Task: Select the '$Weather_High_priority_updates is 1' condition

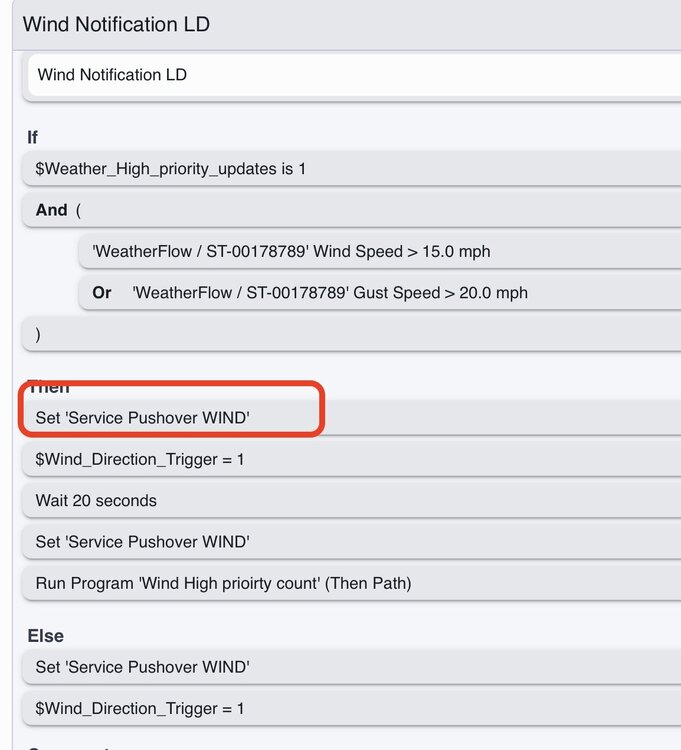Action: pyautogui.click(x=351, y=168)
